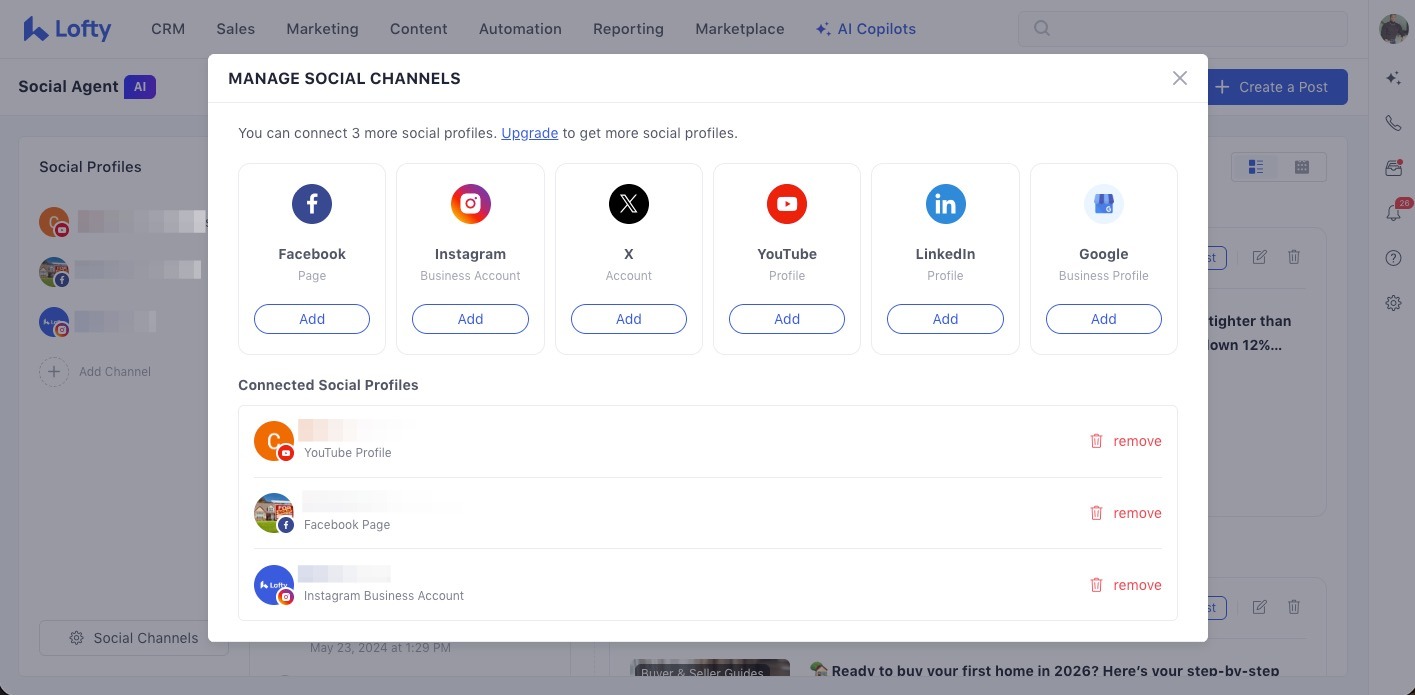Click the connected Instagram Lofty avatar
Viewport: 1415px width, 695px height.
[x=273, y=585]
